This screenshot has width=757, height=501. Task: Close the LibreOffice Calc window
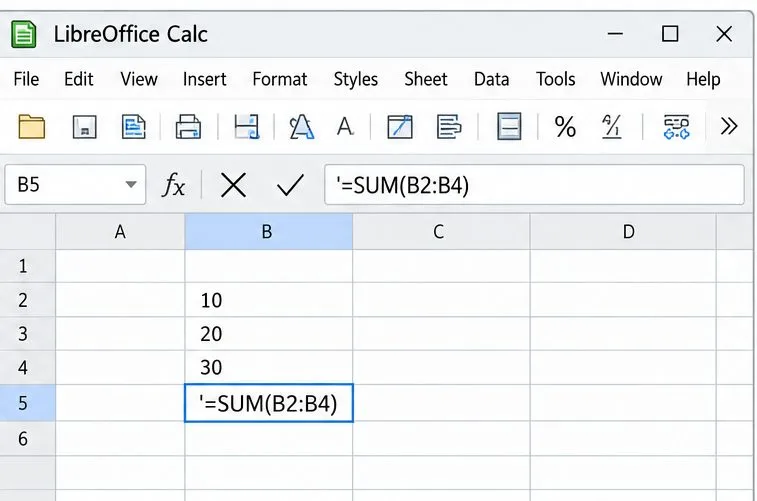pyautogui.click(x=724, y=34)
